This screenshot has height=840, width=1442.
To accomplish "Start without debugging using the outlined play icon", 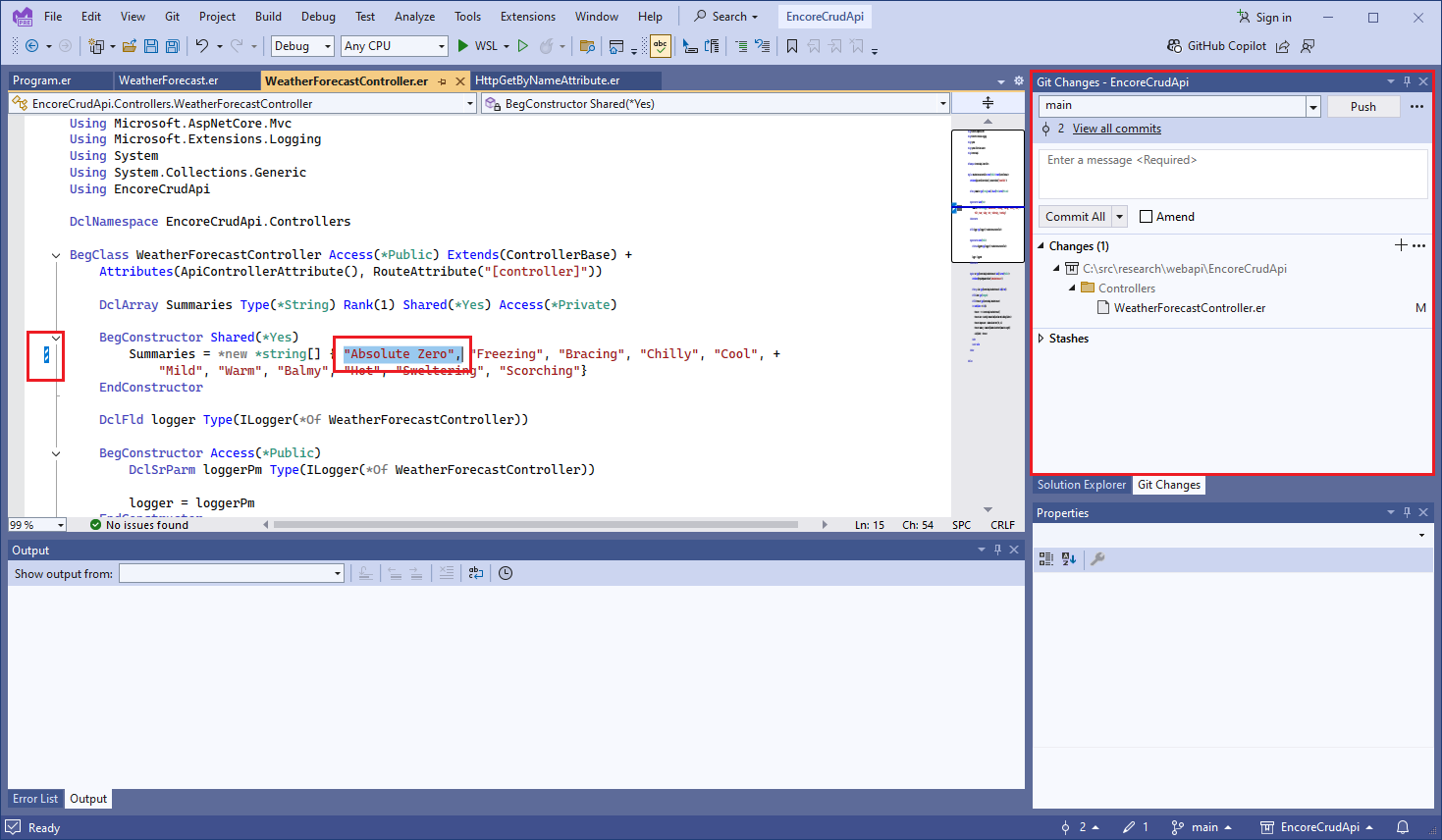I will [523, 46].
